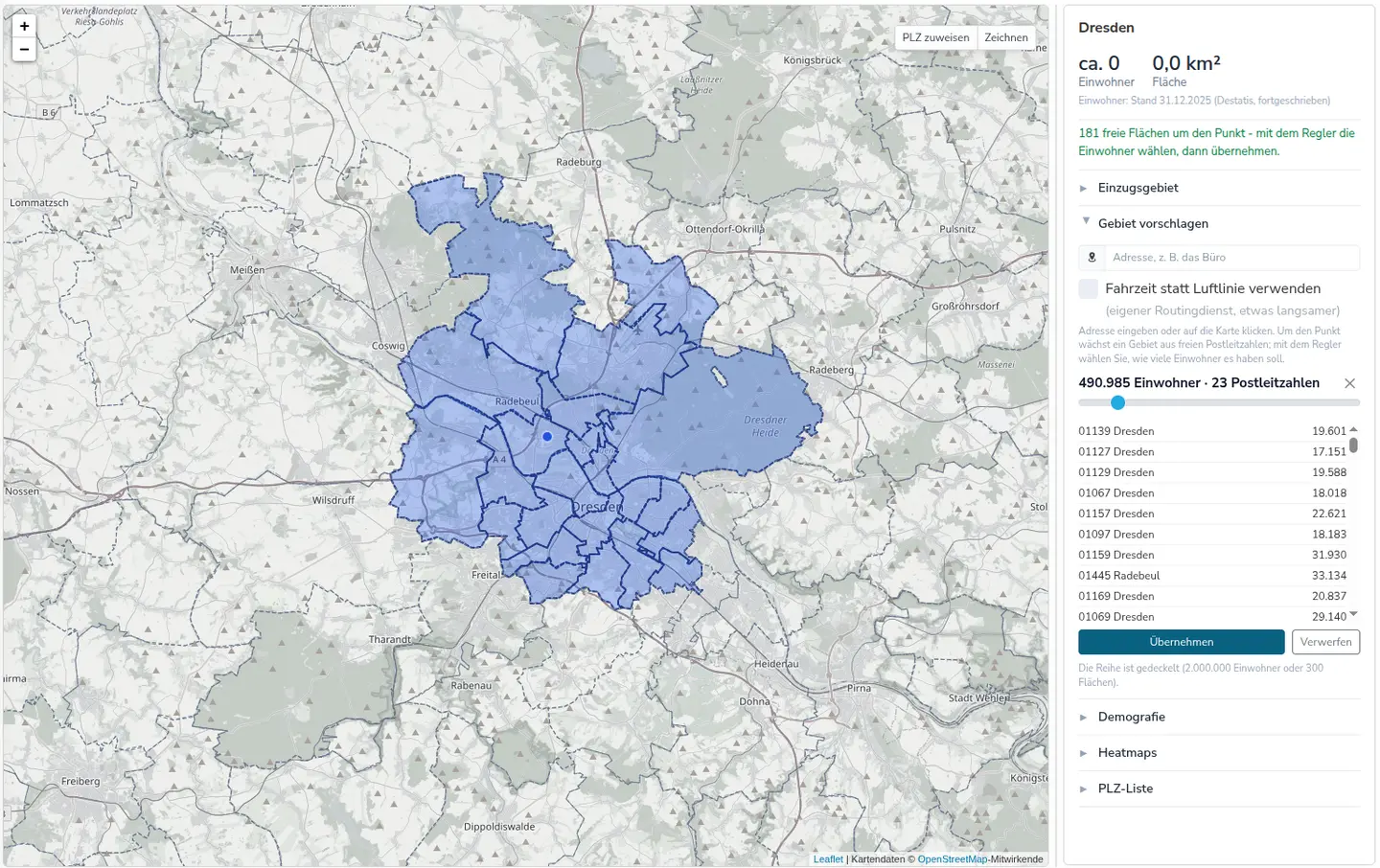Click the scroll-up arrow of postcode list
The image size is (1380, 868).
tap(1353, 429)
